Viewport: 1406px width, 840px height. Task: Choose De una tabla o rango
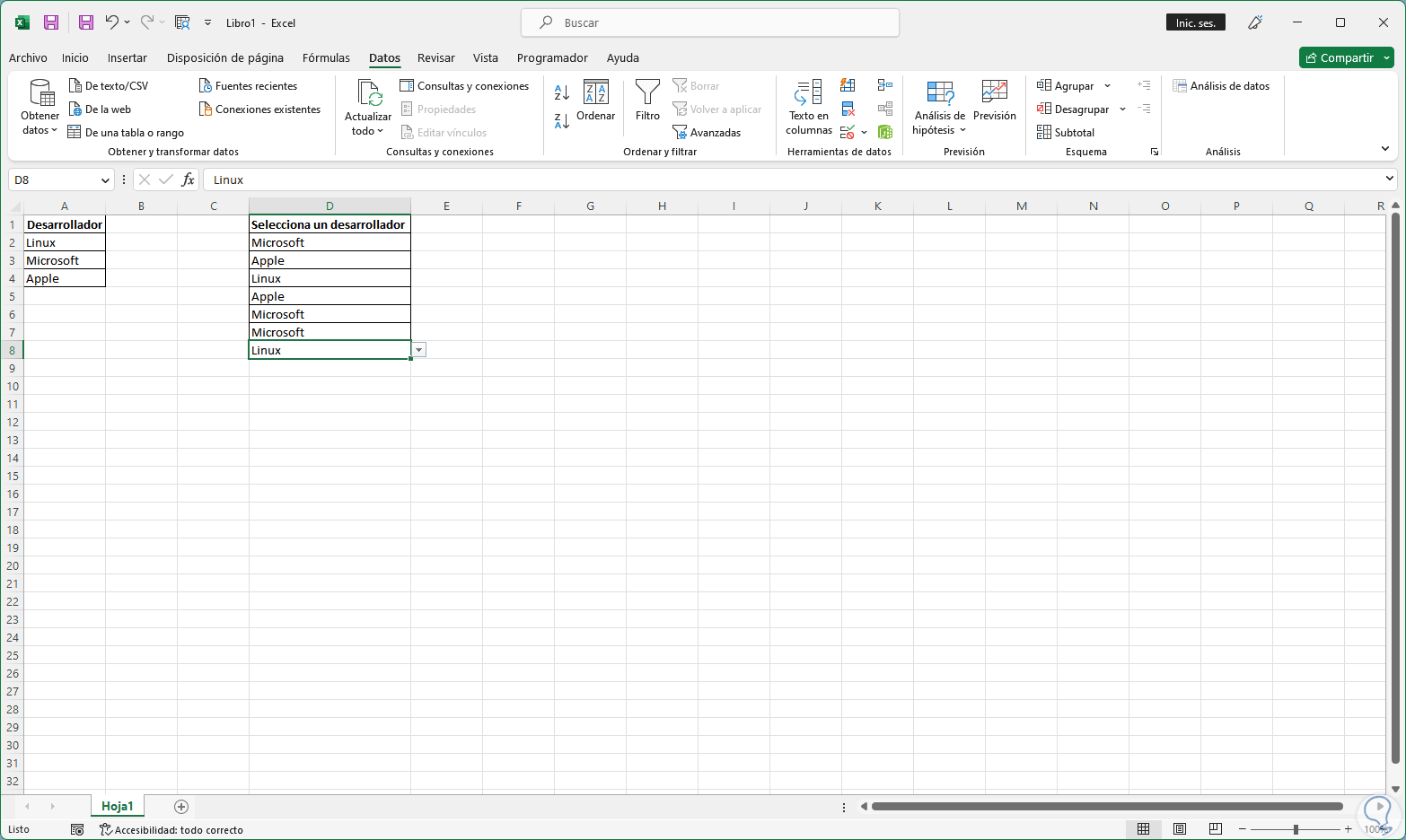click(x=126, y=133)
